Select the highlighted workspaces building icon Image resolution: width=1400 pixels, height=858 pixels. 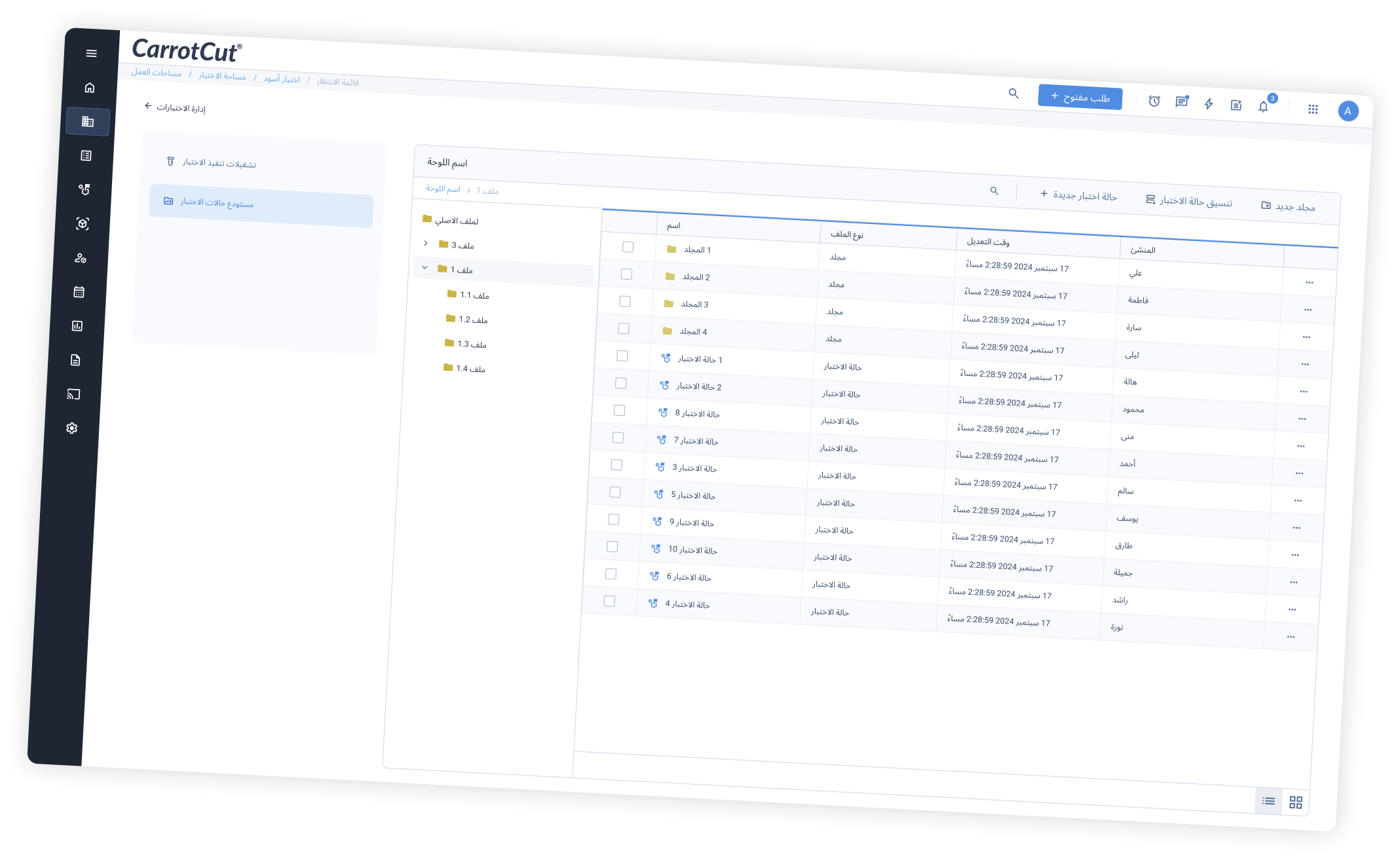88,122
